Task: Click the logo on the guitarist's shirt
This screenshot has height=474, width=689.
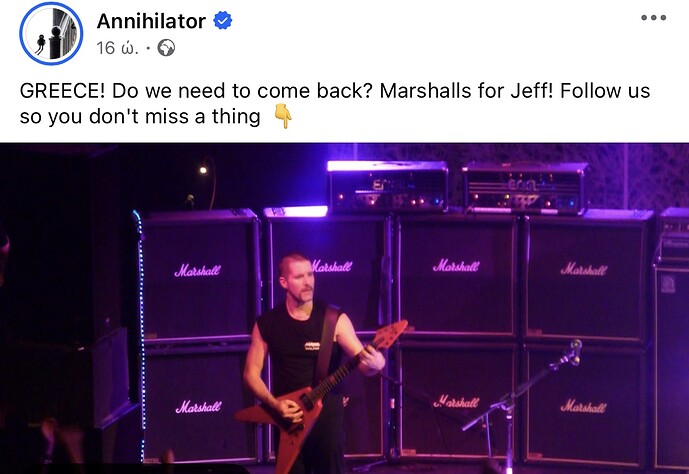Action: [x=312, y=346]
